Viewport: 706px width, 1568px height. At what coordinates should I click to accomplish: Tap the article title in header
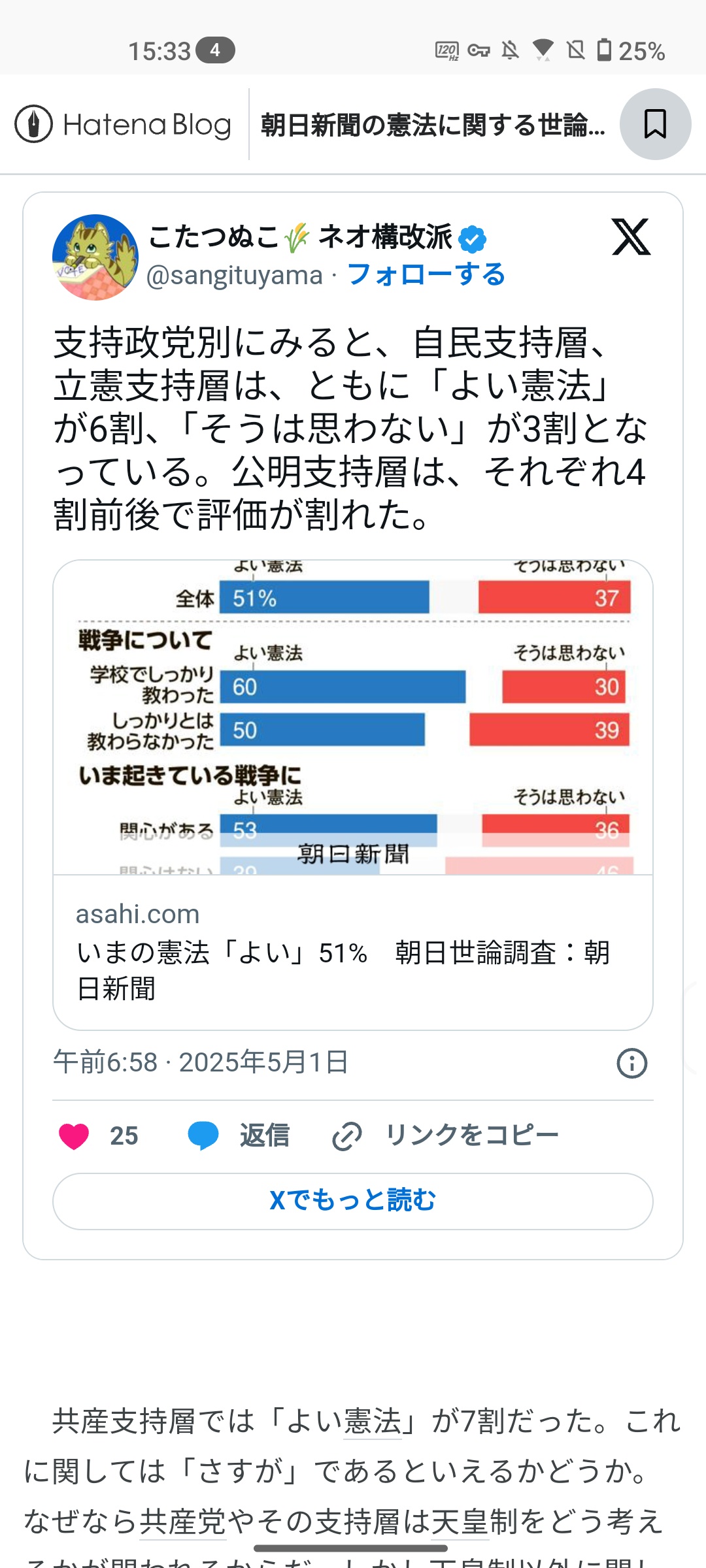coord(433,124)
